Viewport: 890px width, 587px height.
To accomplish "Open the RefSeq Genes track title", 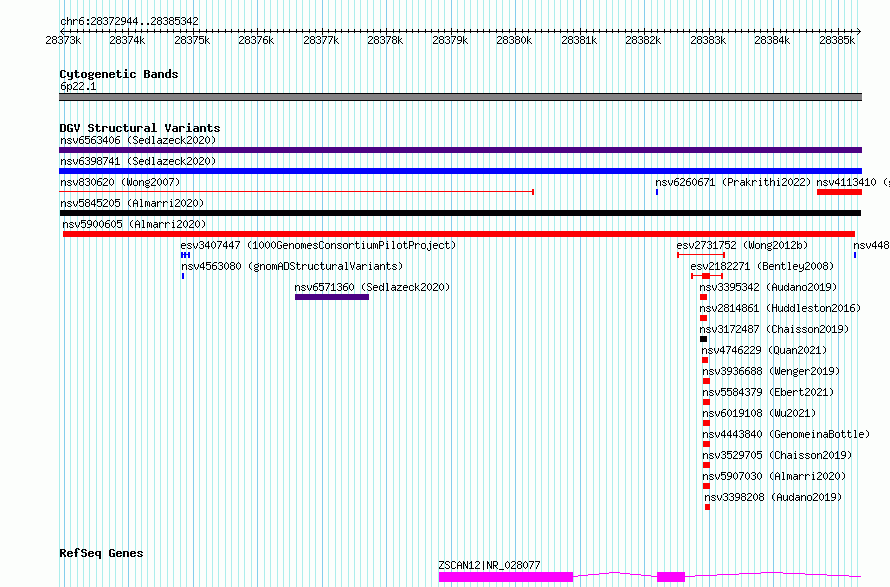I will (101, 553).
